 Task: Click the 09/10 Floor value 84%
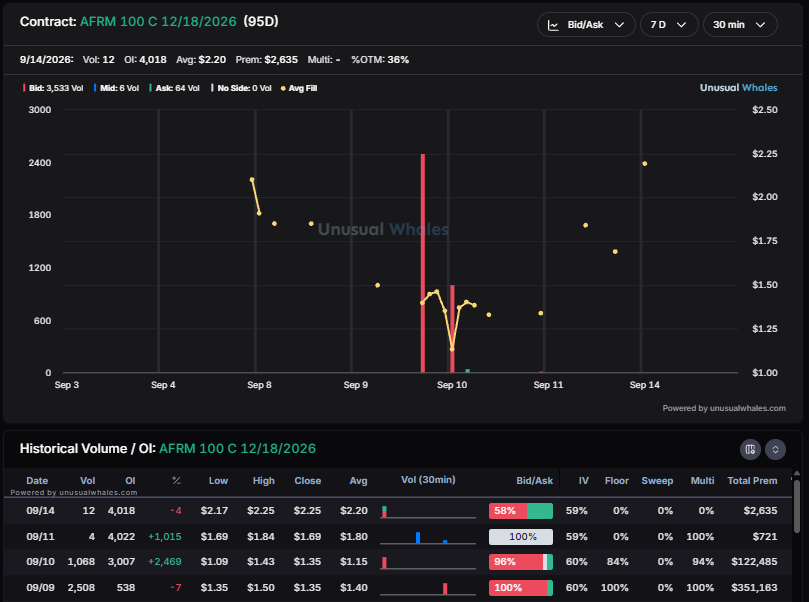pos(618,562)
